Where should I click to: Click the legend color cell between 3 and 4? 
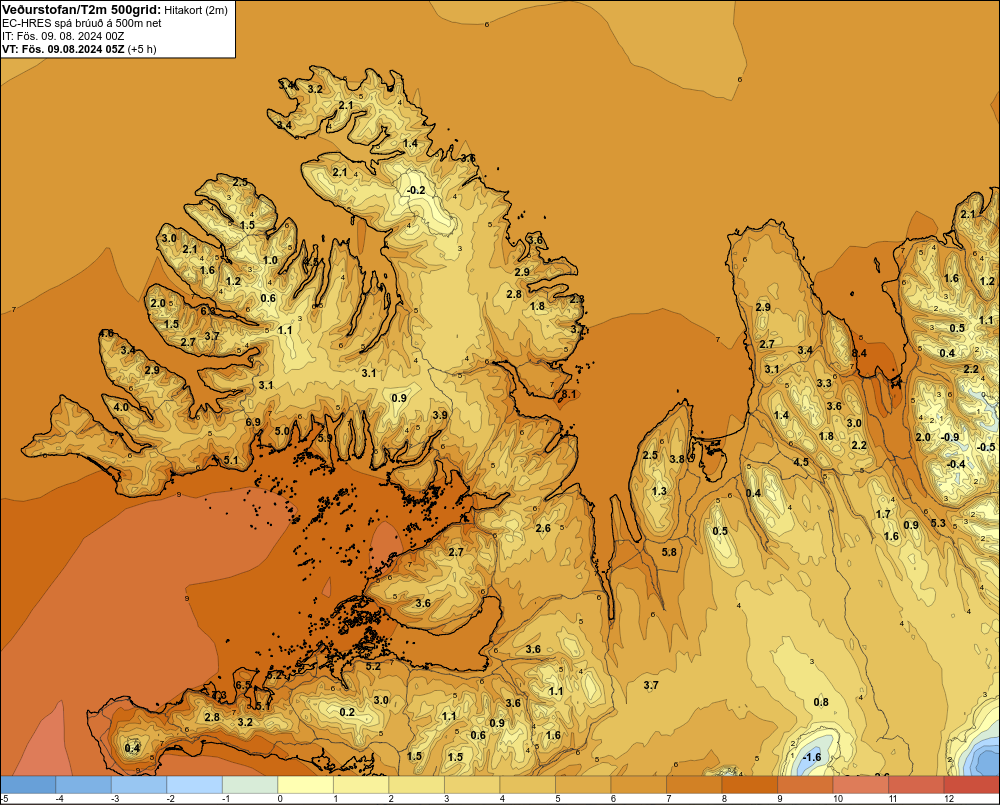(472, 785)
